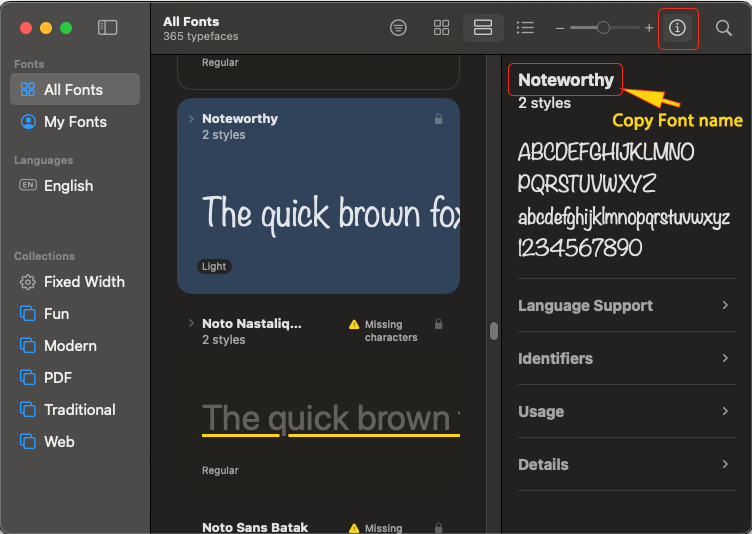This screenshot has width=752, height=534.
Task: Expand the Usage section
Action: pos(627,411)
